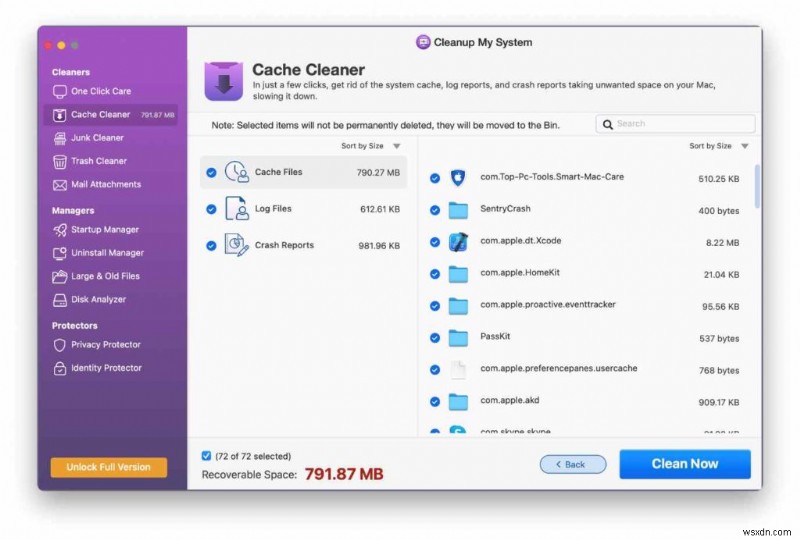Deselect the com.apple.HomeKit checkbox
Viewport: 800px width, 540px height.
coord(435,274)
